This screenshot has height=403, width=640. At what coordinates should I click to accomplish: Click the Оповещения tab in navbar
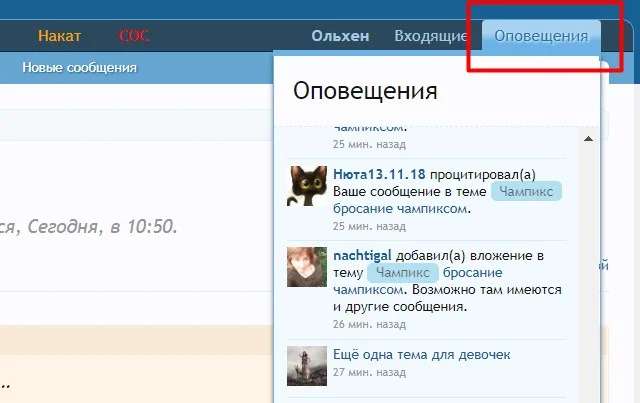pos(541,36)
